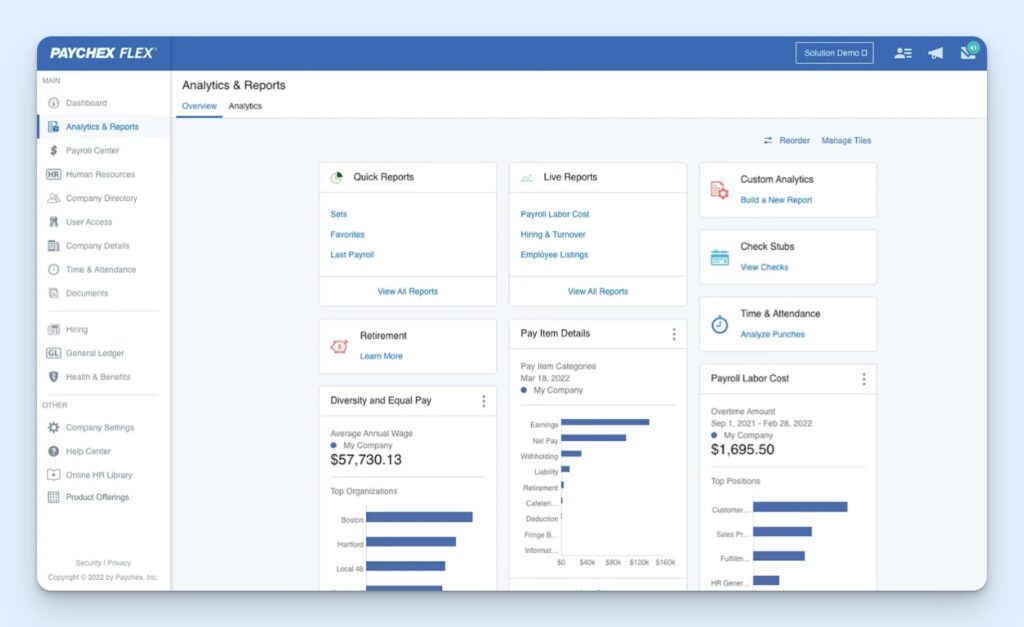The height and width of the screenshot is (627, 1024).
Task: Open the mail notifications icon
Action: (x=969, y=51)
